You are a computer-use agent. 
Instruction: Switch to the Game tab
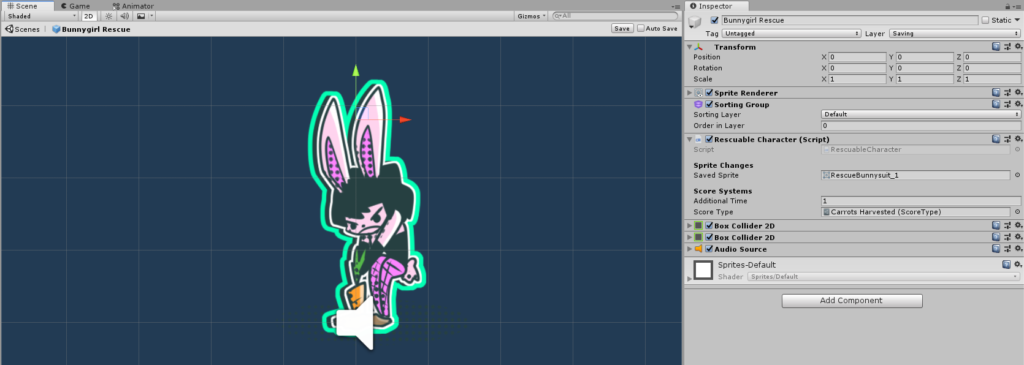[74, 6]
